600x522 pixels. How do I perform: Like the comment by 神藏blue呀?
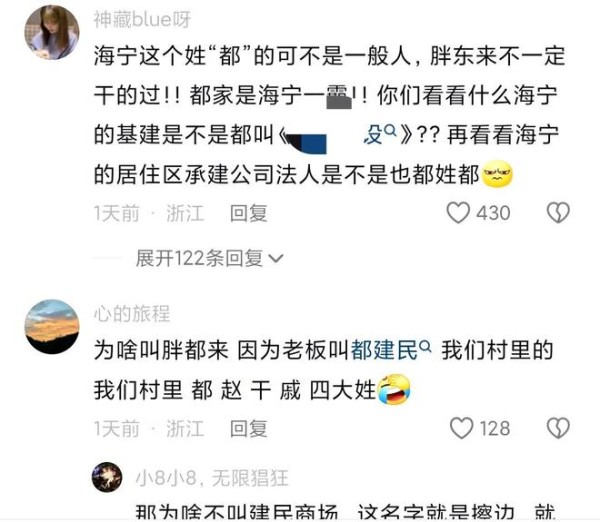tap(458, 213)
